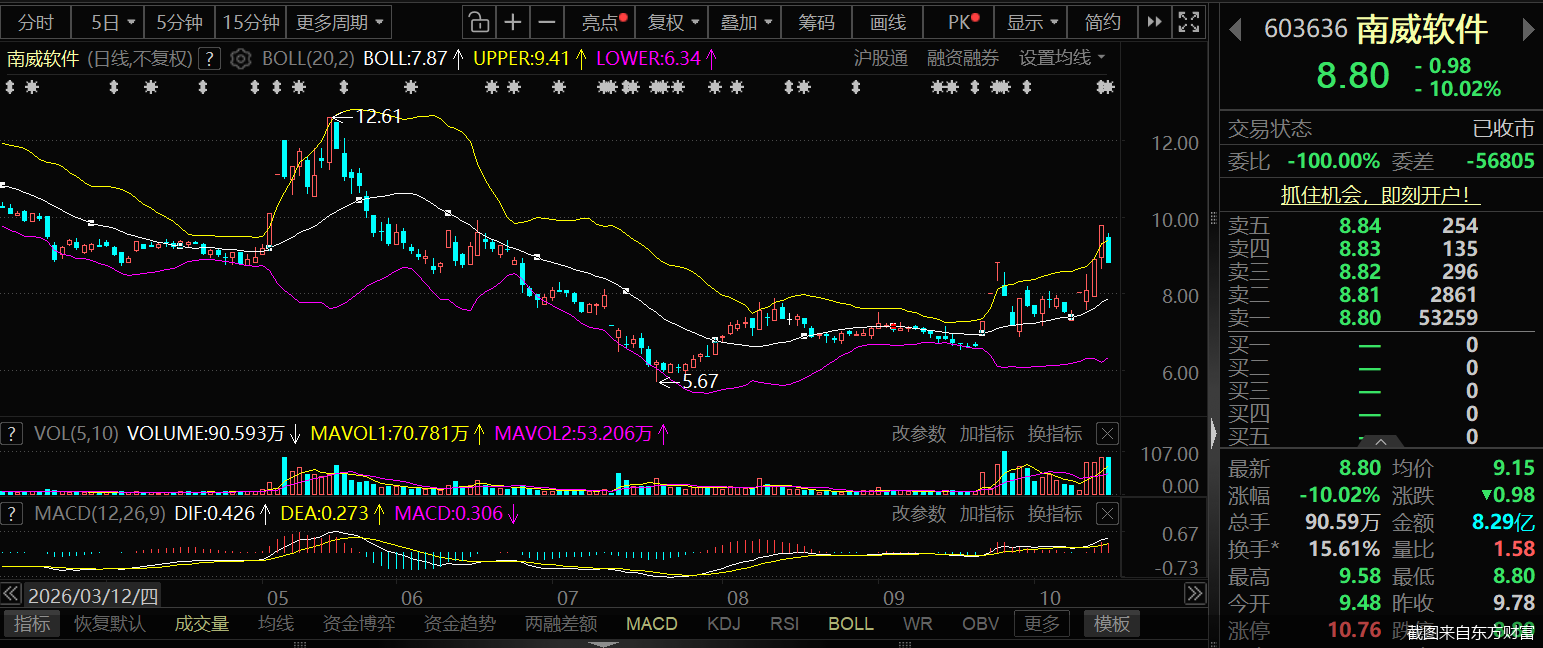1543x648 pixels.
Task: Expand the 设置均线 dropdown
Action: pos(1062,59)
